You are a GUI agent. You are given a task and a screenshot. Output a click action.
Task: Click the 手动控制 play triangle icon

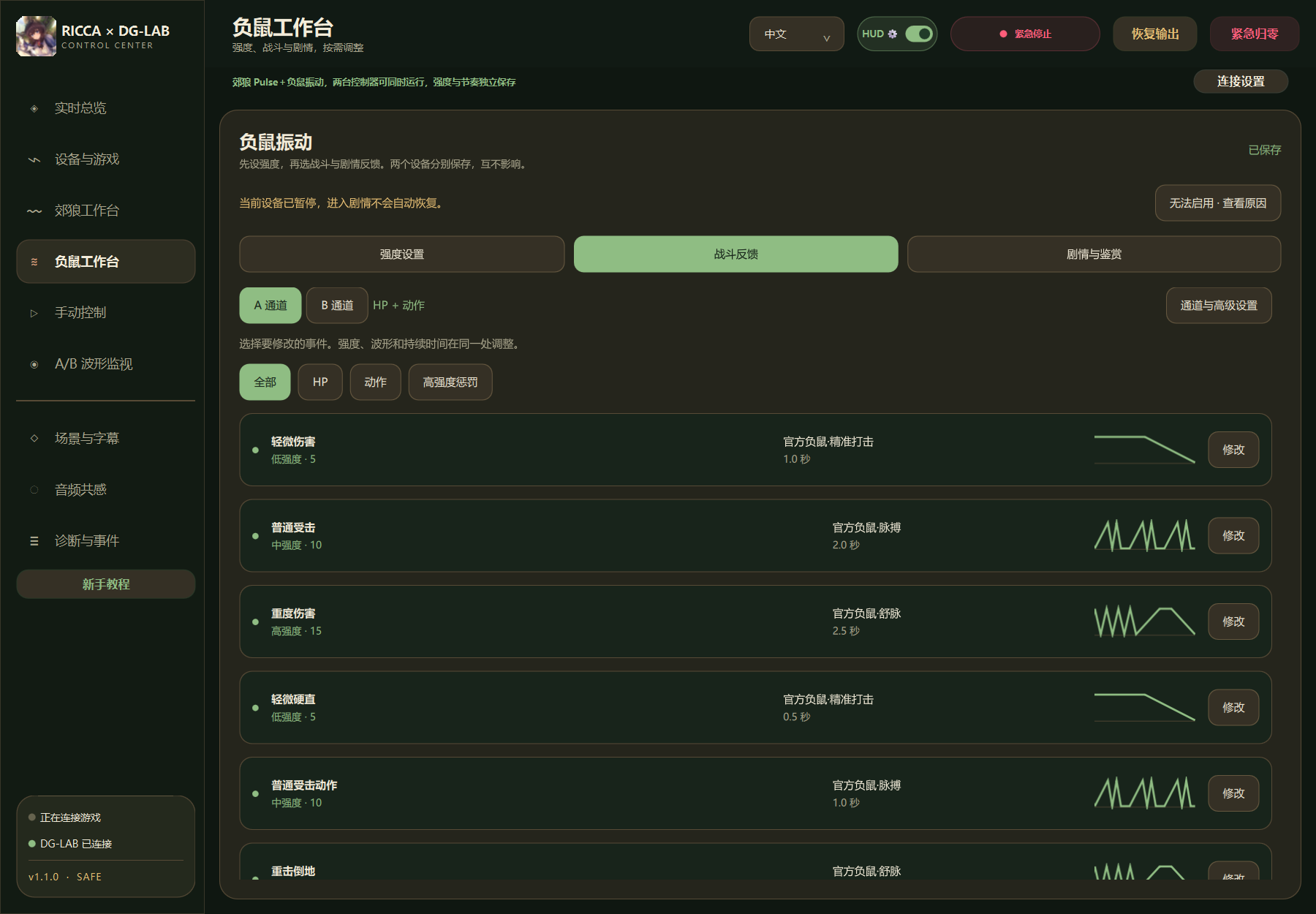pos(34,313)
